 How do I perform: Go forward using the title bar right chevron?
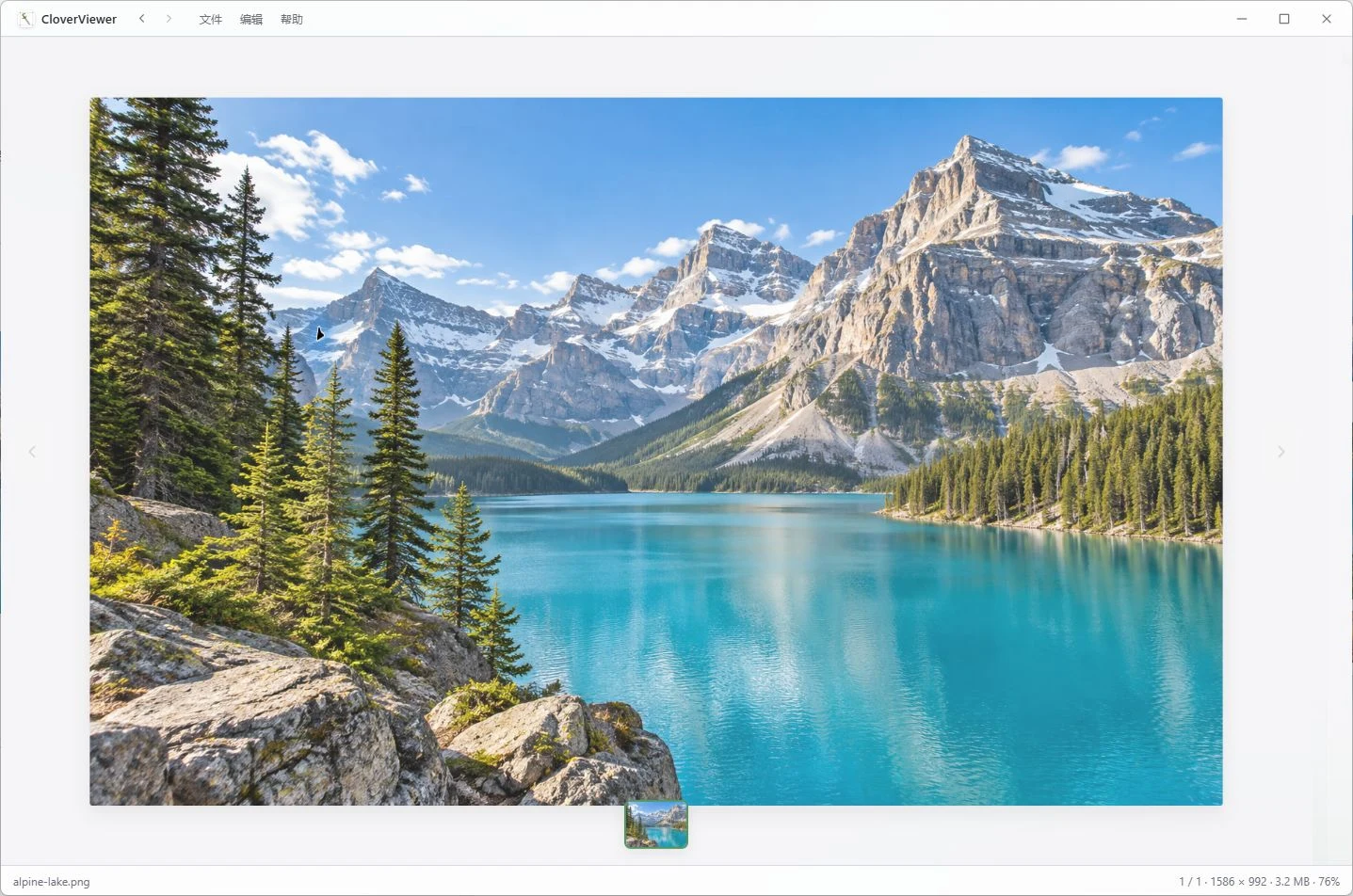point(169,19)
